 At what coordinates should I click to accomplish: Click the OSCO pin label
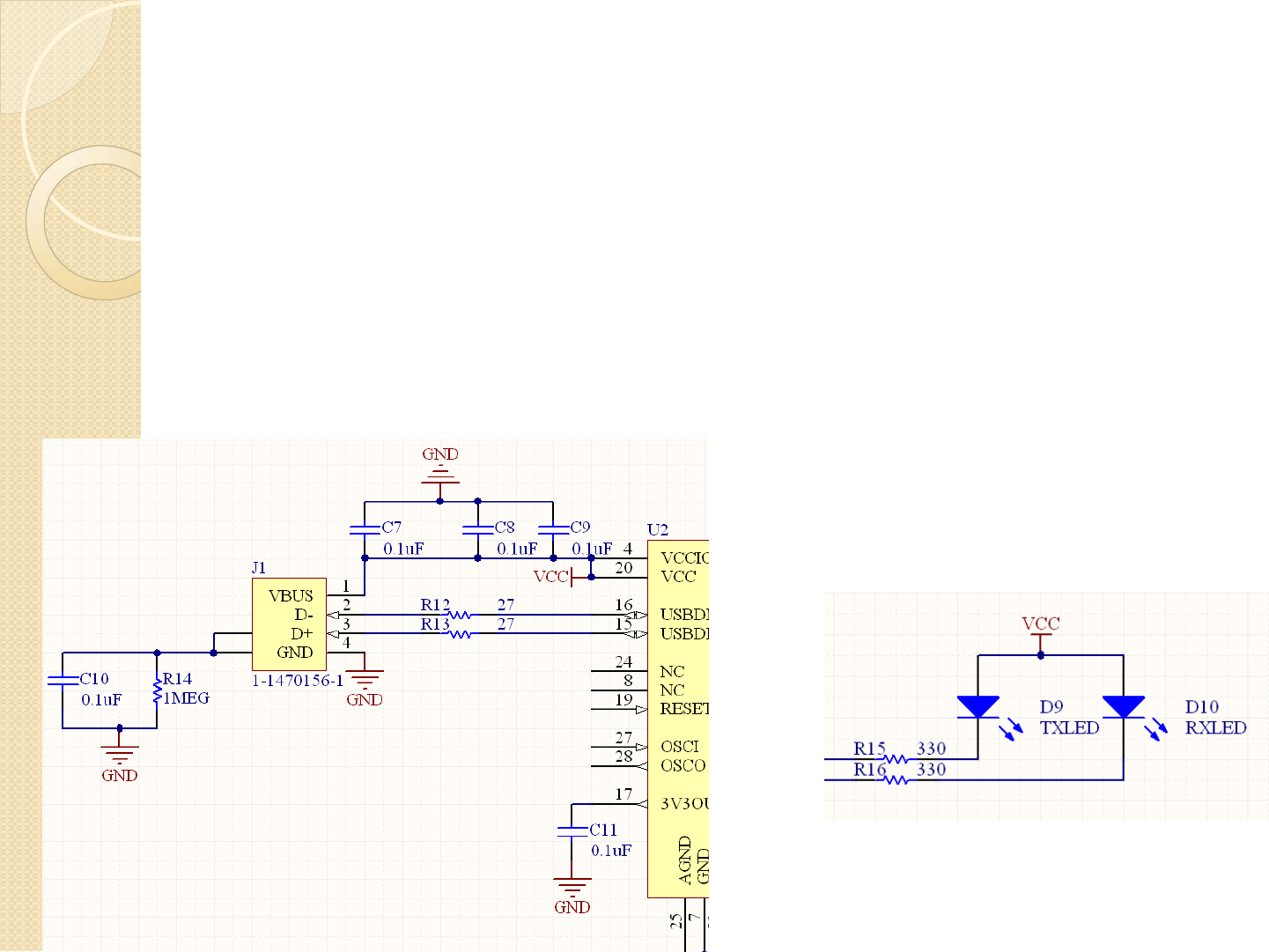point(683,766)
